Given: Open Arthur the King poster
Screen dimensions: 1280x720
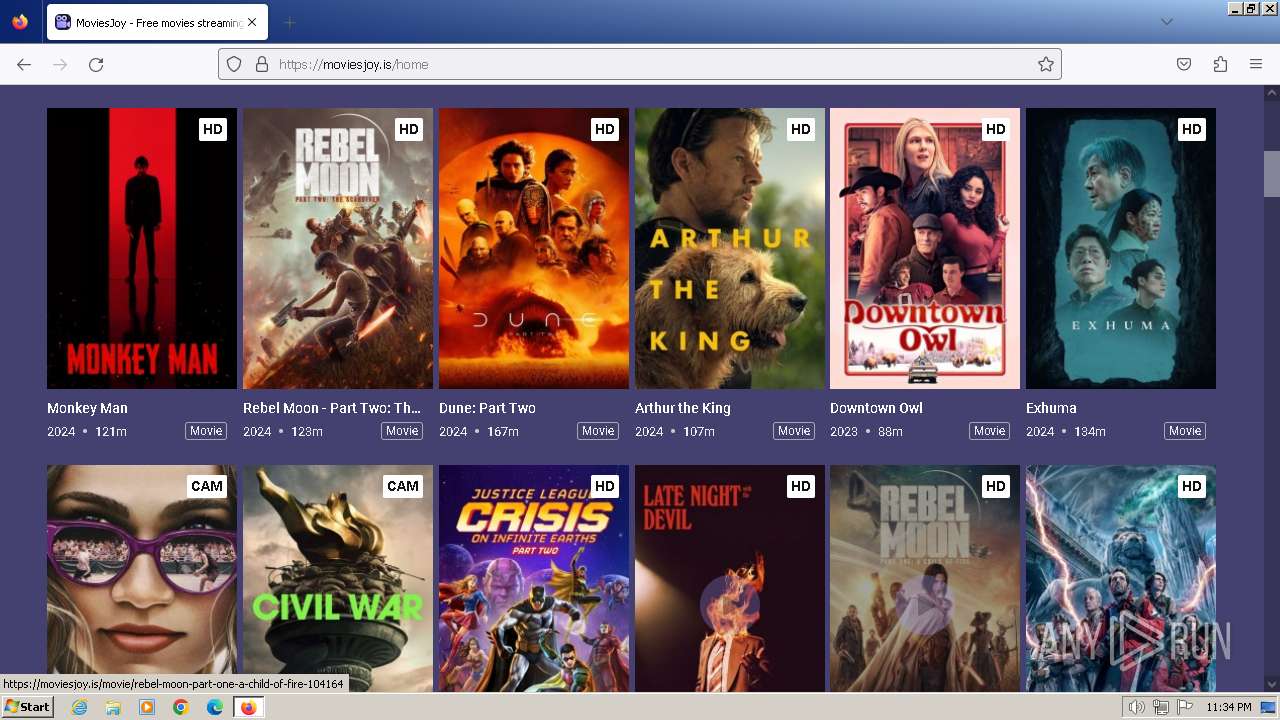Looking at the screenshot, I should pyautogui.click(x=730, y=248).
